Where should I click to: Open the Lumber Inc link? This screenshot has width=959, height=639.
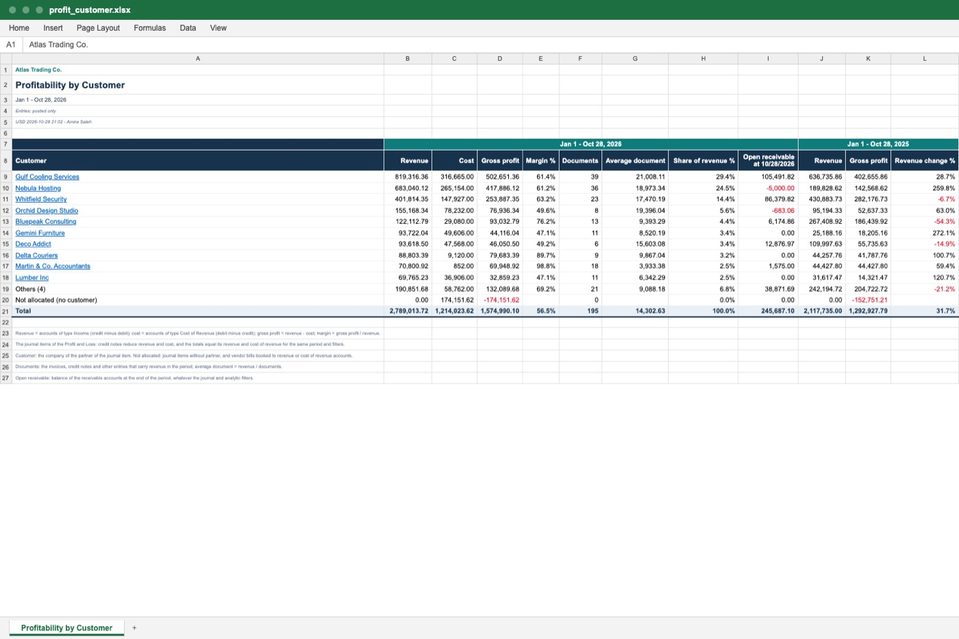pos(32,278)
